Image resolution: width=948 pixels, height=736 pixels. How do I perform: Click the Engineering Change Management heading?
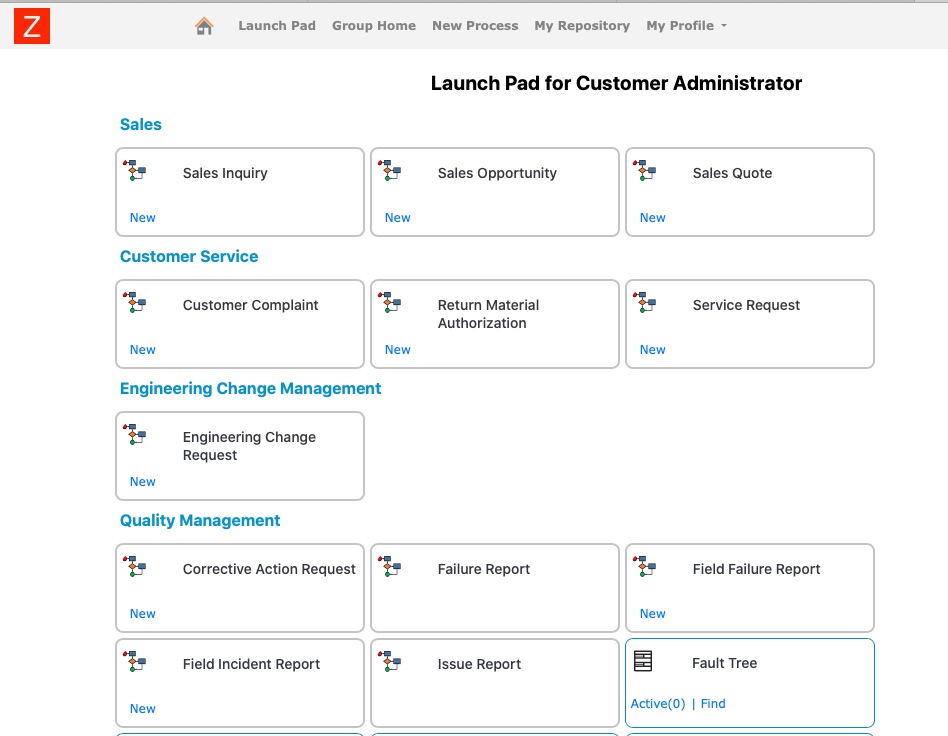pos(250,388)
